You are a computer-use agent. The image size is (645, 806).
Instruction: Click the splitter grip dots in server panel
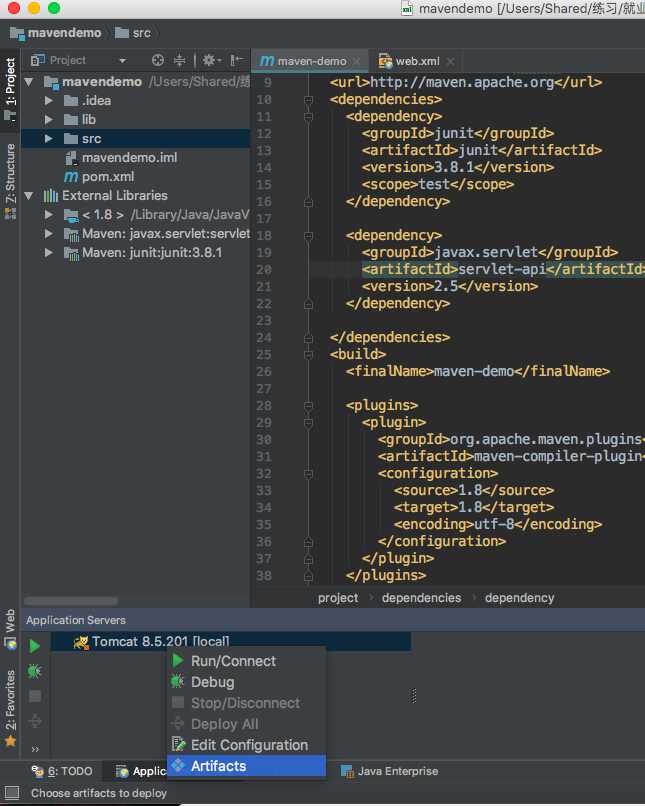coord(414,695)
